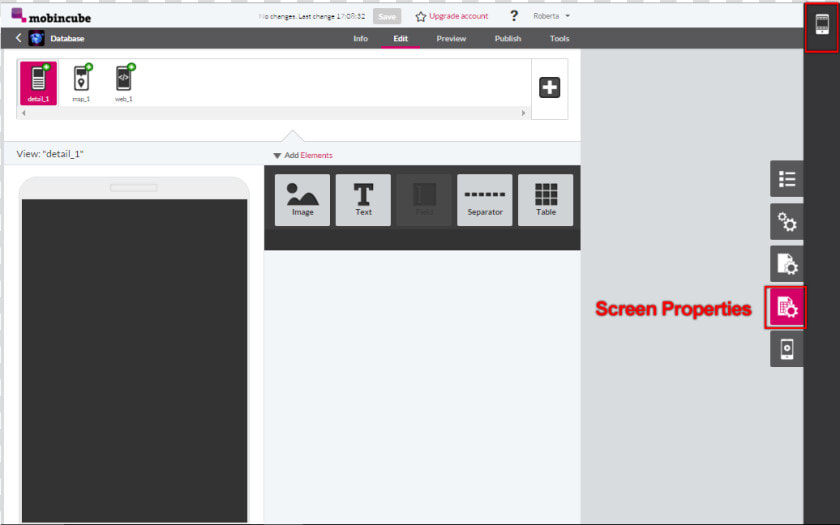Image resolution: width=840 pixels, height=525 pixels.
Task: Open the Tools tab
Action: tap(559, 39)
